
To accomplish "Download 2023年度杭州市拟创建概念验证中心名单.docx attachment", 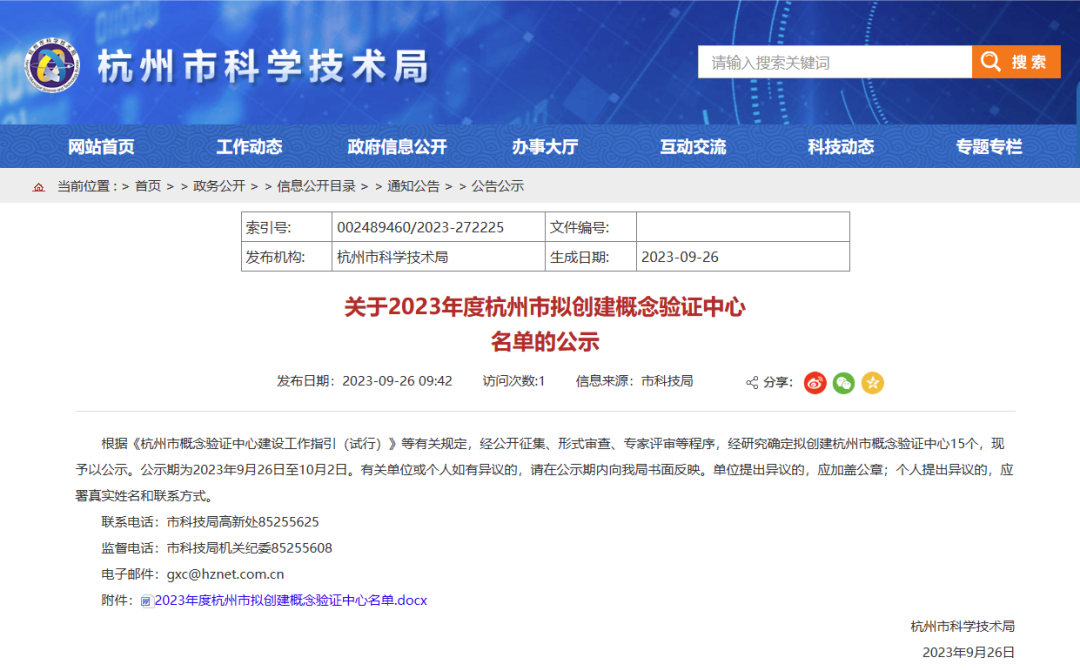I will point(291,601).
